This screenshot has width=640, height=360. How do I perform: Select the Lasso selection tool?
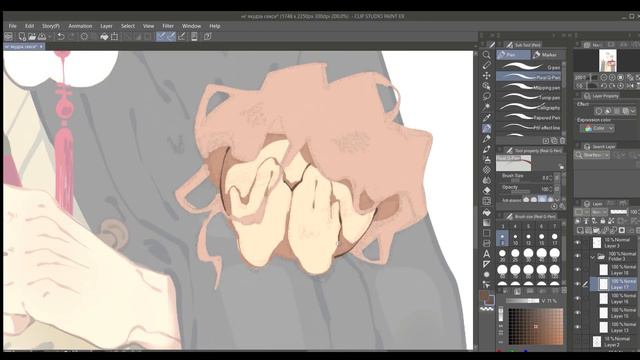point(487,96)
